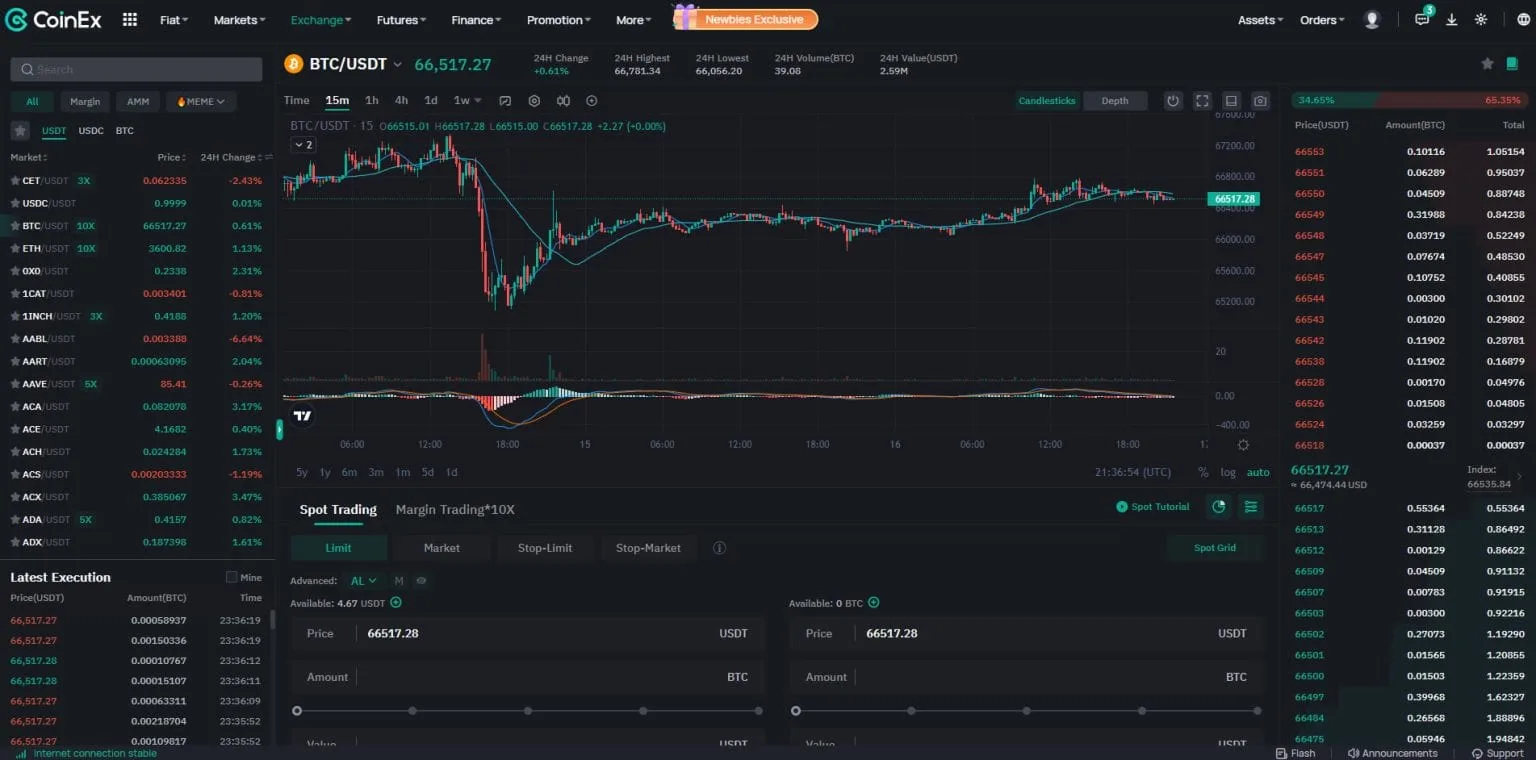
Task: Change the chart candle type icon
Action: tap(563, 100)
